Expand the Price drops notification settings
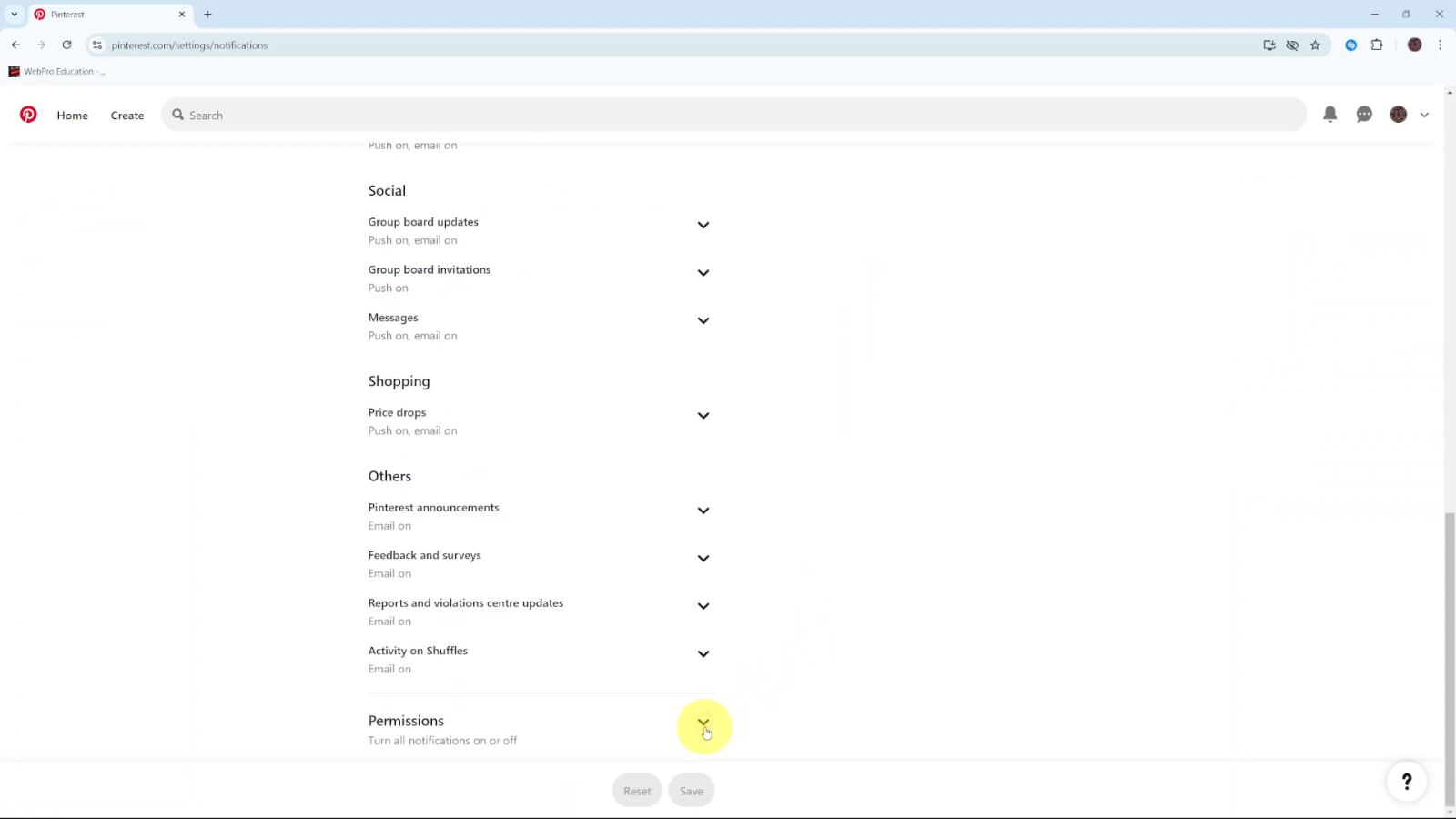The image size is (1456, 819). [703, 416]
